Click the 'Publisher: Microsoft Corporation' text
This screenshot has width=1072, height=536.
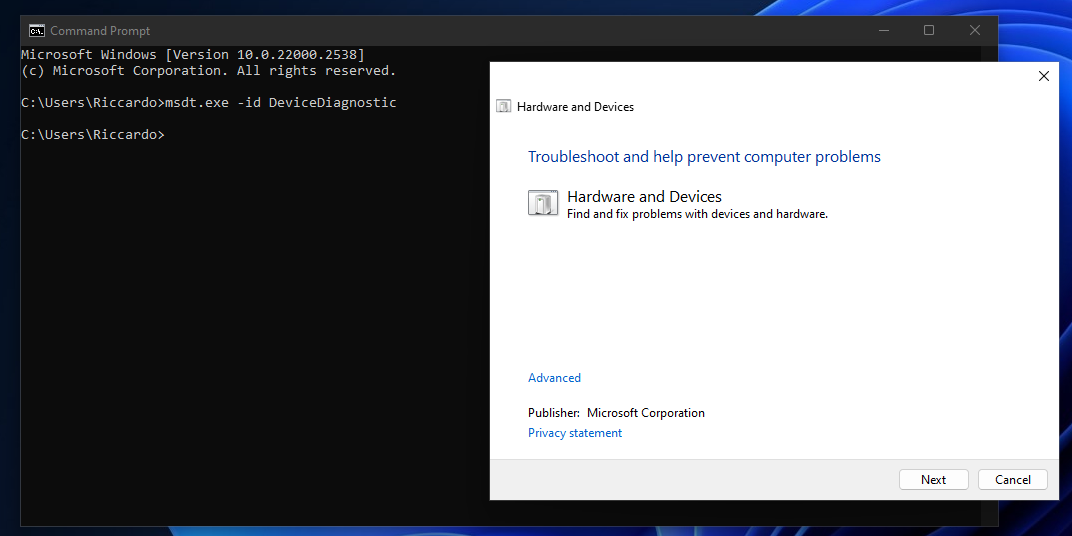click(x=616, y=413)
